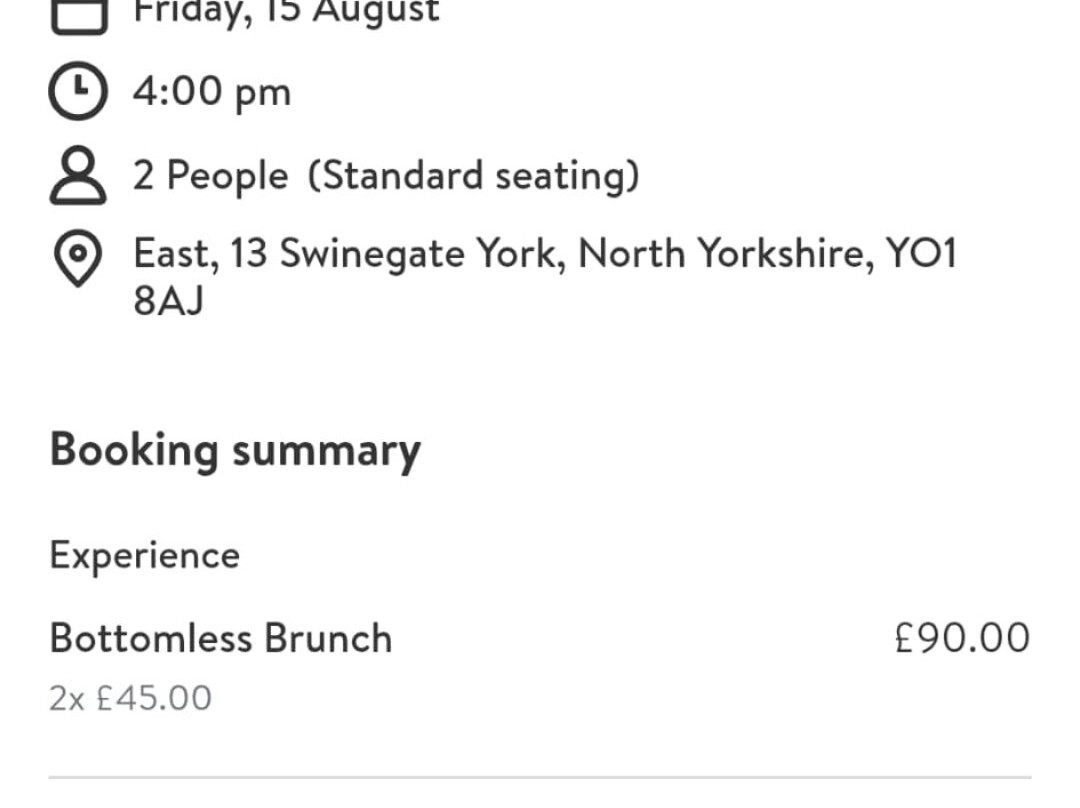Image resolution: width=1080 pixels, height=808 pixels.
Task: Select the Bottomless Brunch item
Action: tap(221, 638)
